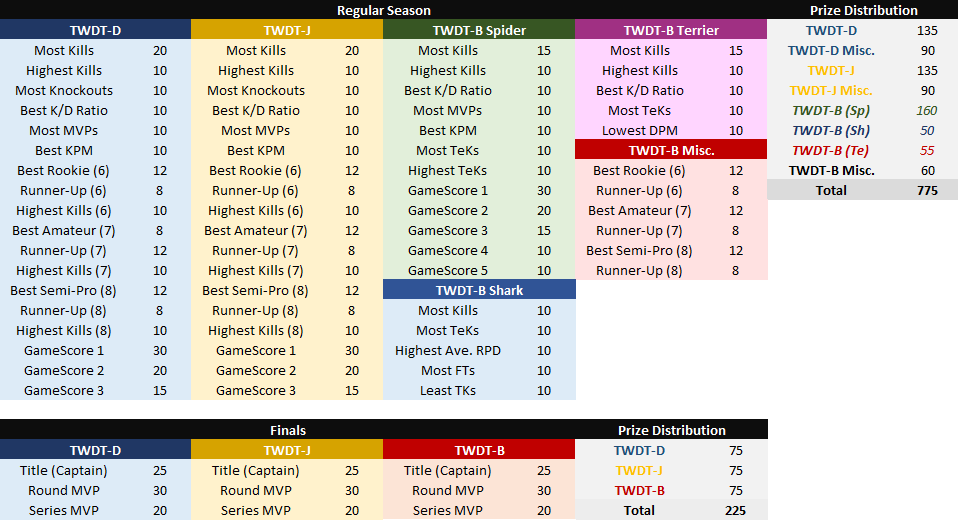Select the Total 775 value cell
The width and height of the screenshot is (958, 520).
(x=927, y=190)
